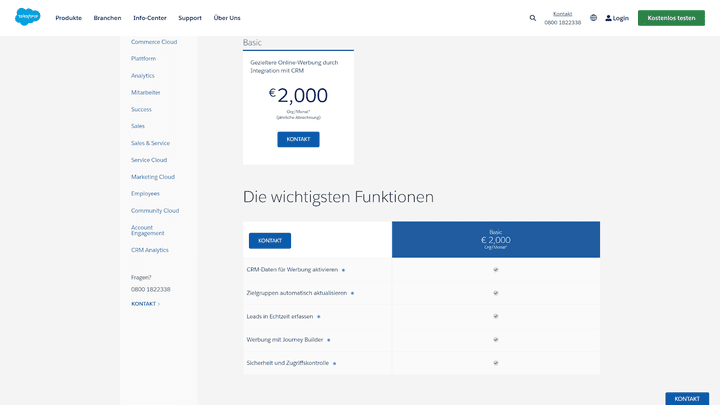Screen dimensions: 720x405
Task: Click floating KONTAKT button at bottom right
Action: tap(687, 399)
